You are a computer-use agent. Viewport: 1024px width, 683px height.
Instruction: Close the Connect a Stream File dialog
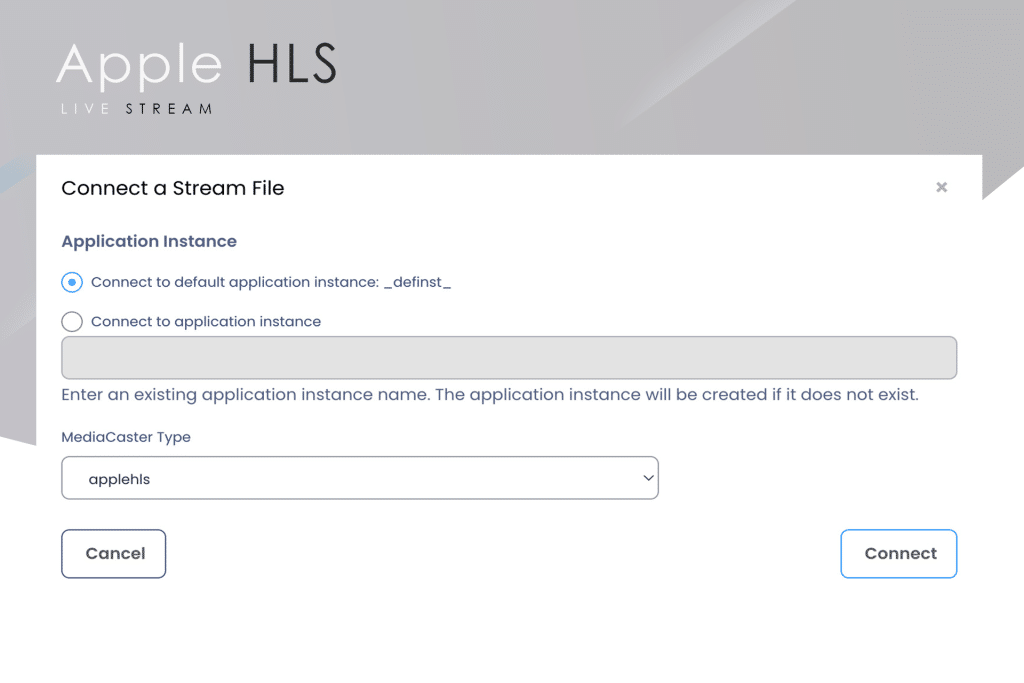[941, 187]
